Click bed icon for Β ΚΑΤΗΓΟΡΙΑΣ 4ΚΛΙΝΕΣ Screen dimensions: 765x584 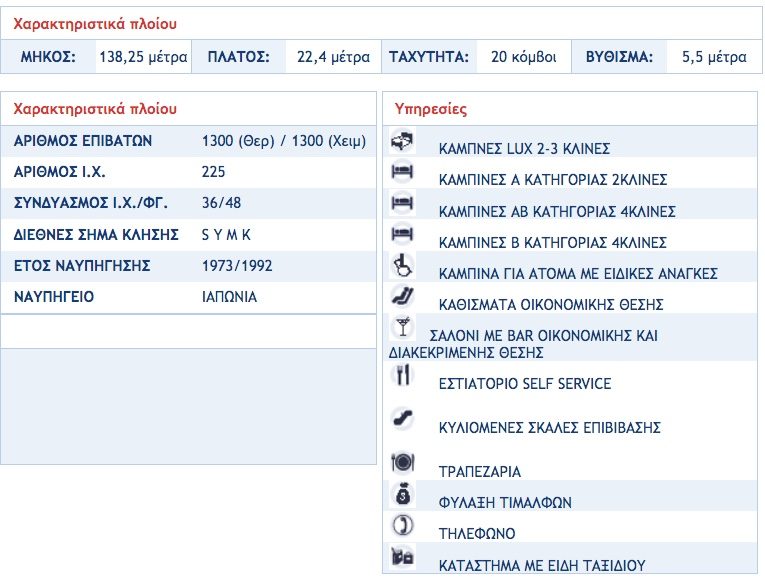tap(403, 235)
